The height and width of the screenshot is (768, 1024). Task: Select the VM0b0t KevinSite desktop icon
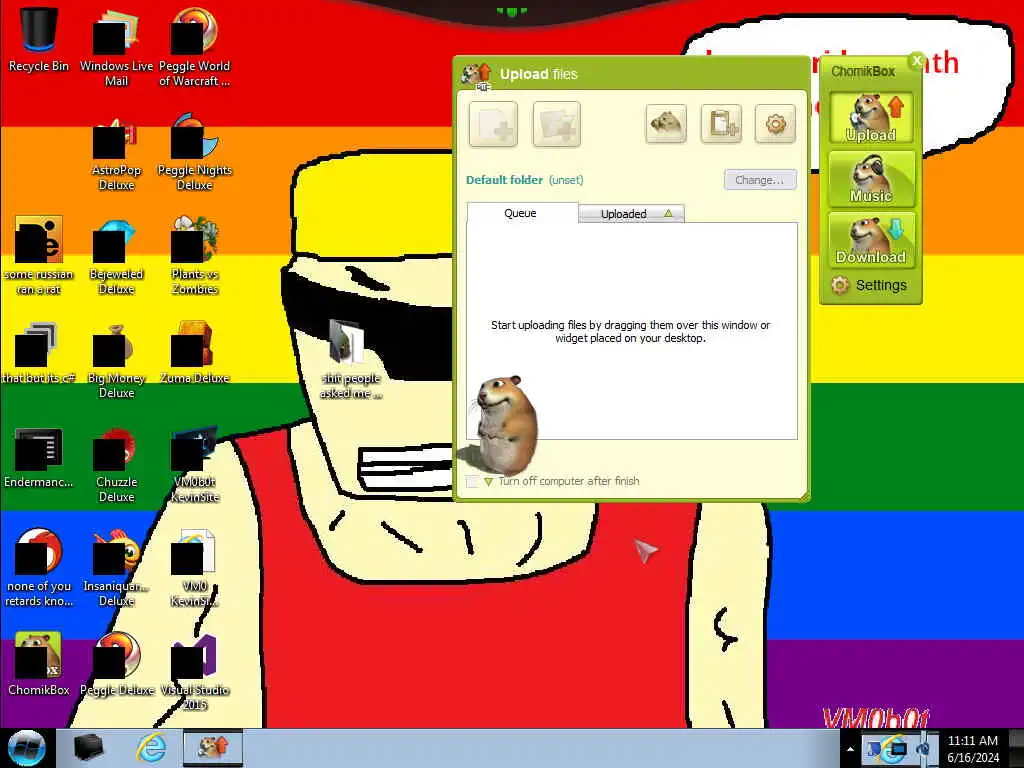click(x=194, y=464)
